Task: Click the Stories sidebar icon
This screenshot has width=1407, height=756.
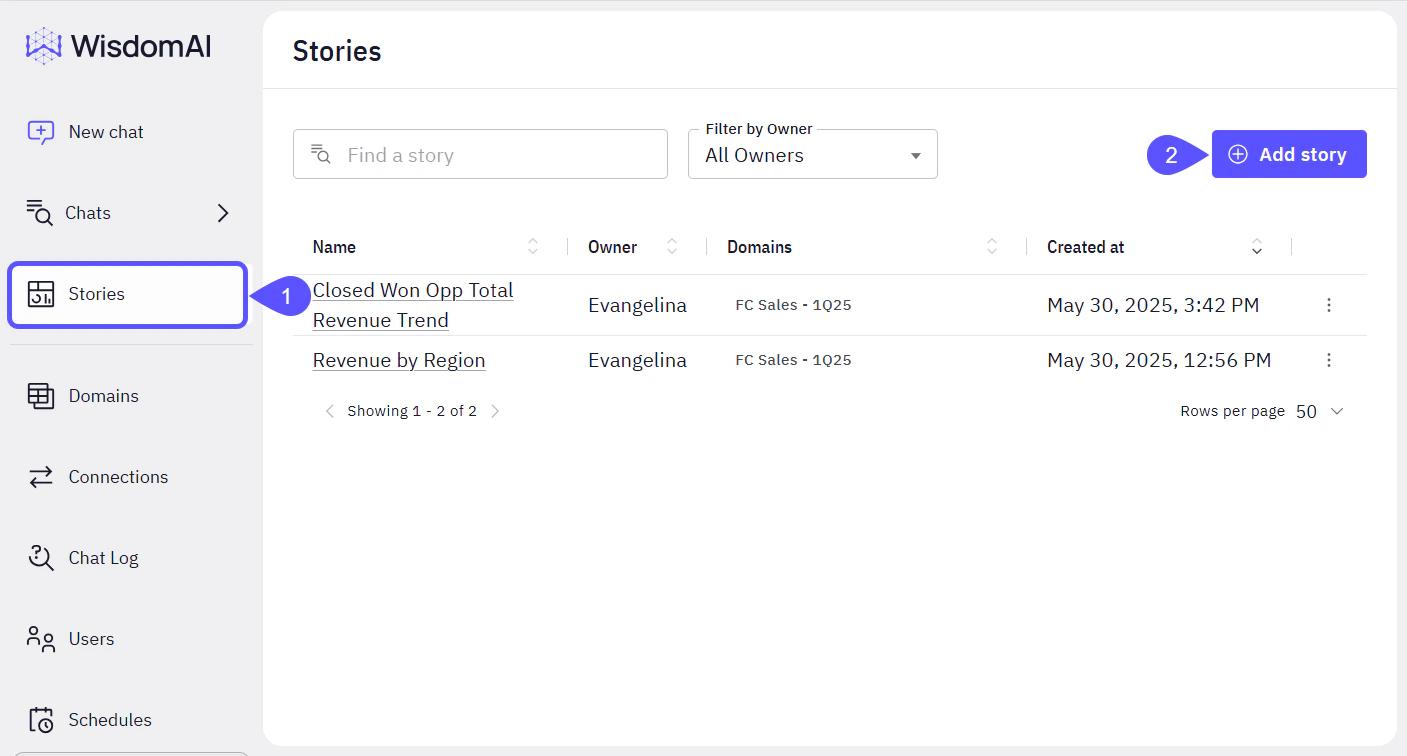Action: 40,294
